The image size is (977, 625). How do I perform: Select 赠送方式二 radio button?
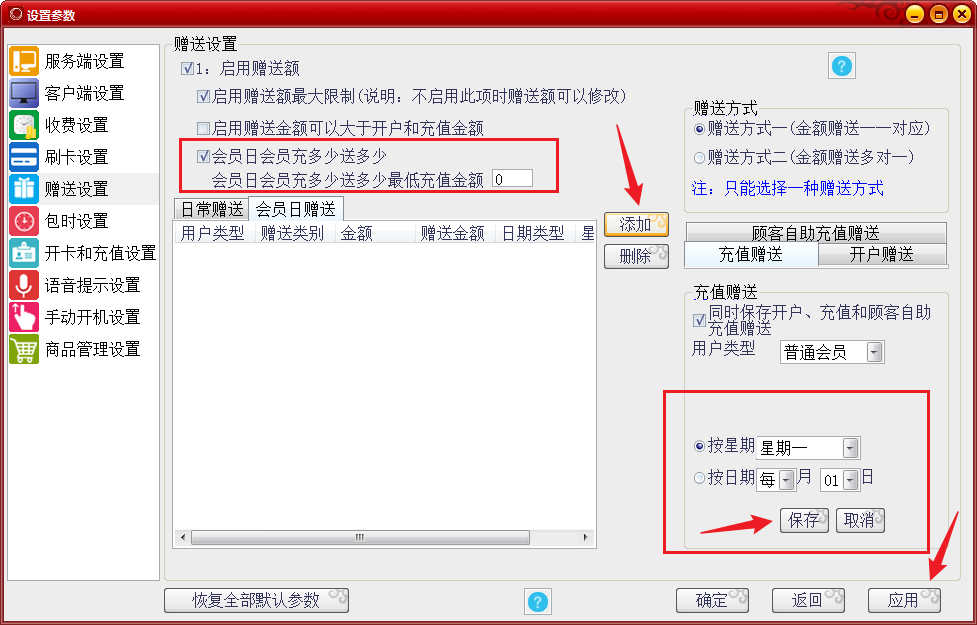click(x=699, y=158)
